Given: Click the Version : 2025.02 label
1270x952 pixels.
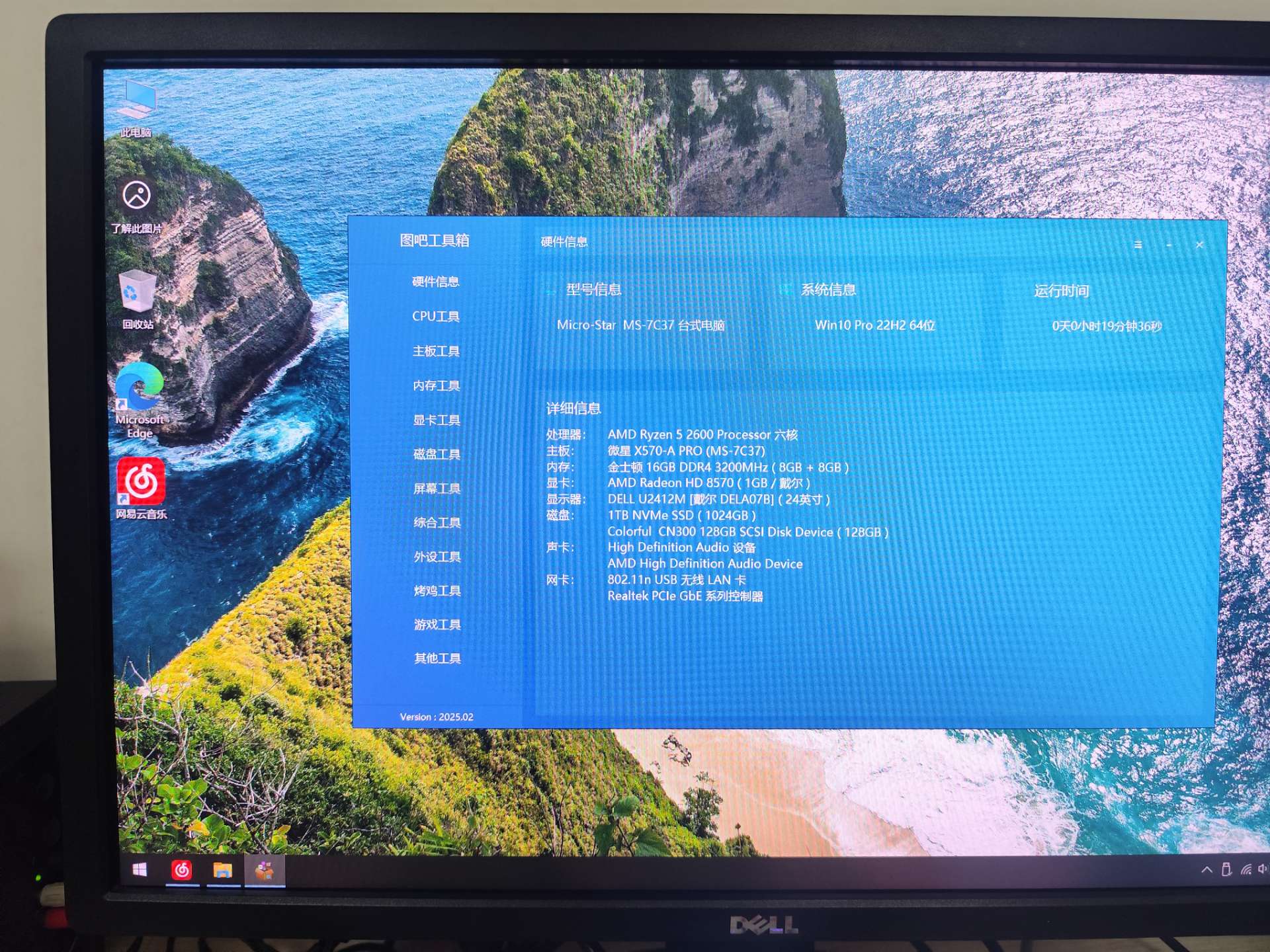Looking at the screenshot, I should (437, 717).
